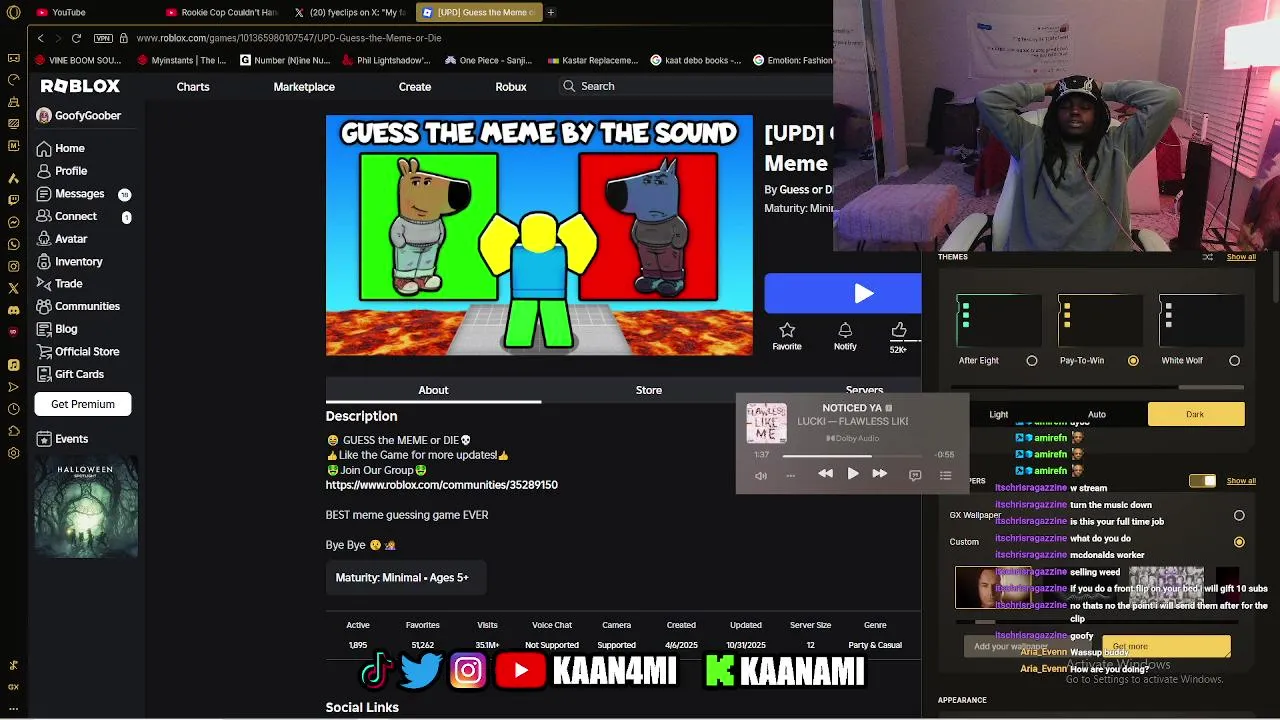Select the After Eight theme radio button
This screenshot has width=1280, height=720.
pos(1032,361)
